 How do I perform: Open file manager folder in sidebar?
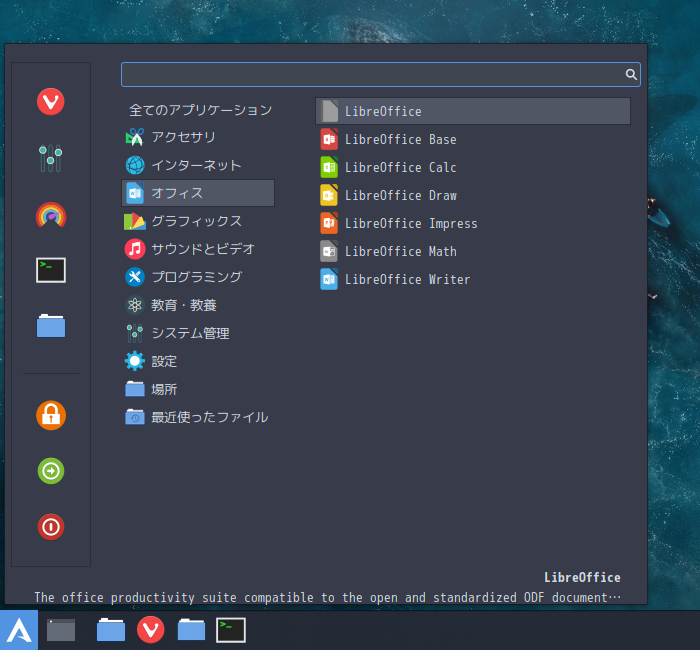pyautogui.click(x=50, y=325)
